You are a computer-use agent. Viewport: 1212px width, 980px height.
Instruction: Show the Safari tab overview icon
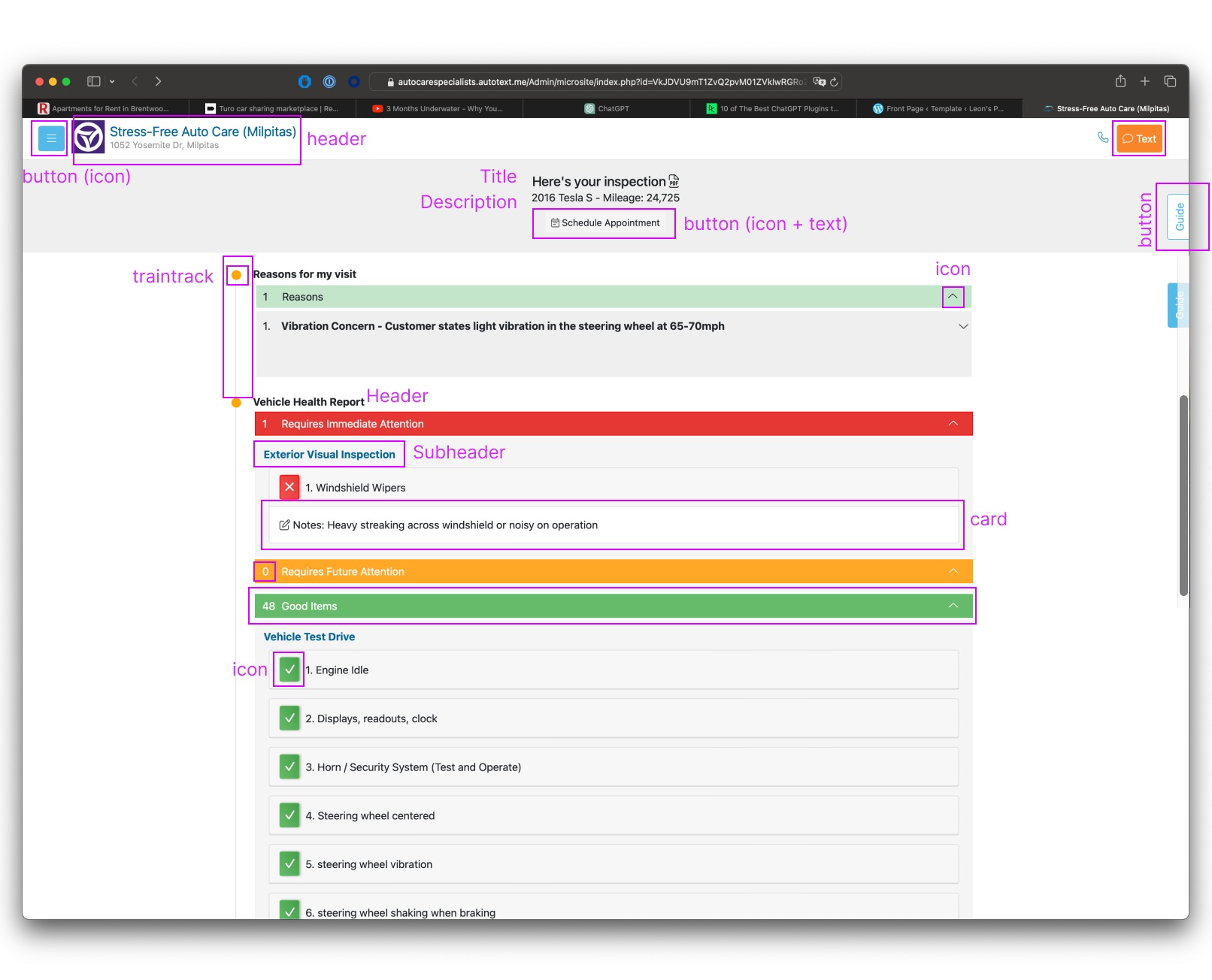(1170, 81)
